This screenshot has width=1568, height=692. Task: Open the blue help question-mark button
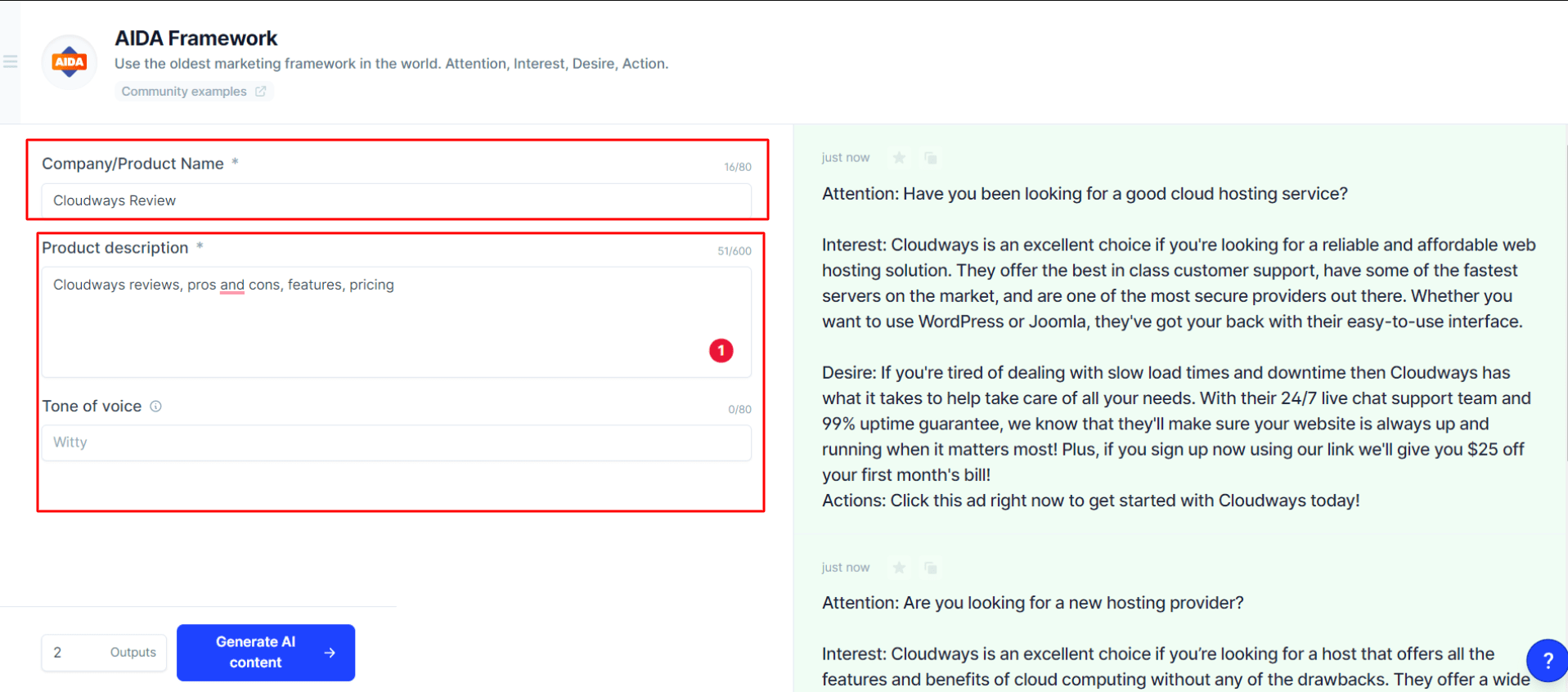point(1547,660)
